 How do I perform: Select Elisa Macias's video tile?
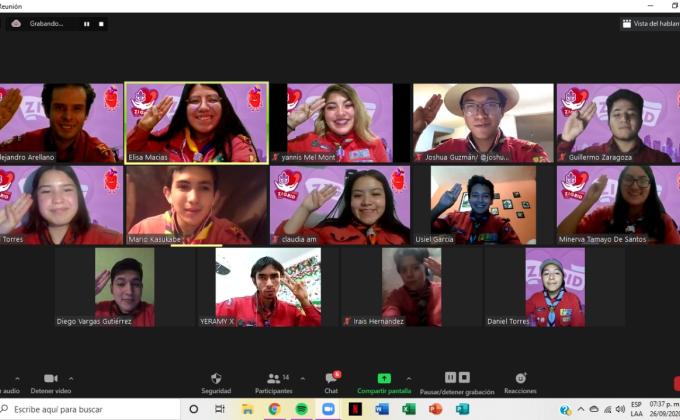point(196,122)
